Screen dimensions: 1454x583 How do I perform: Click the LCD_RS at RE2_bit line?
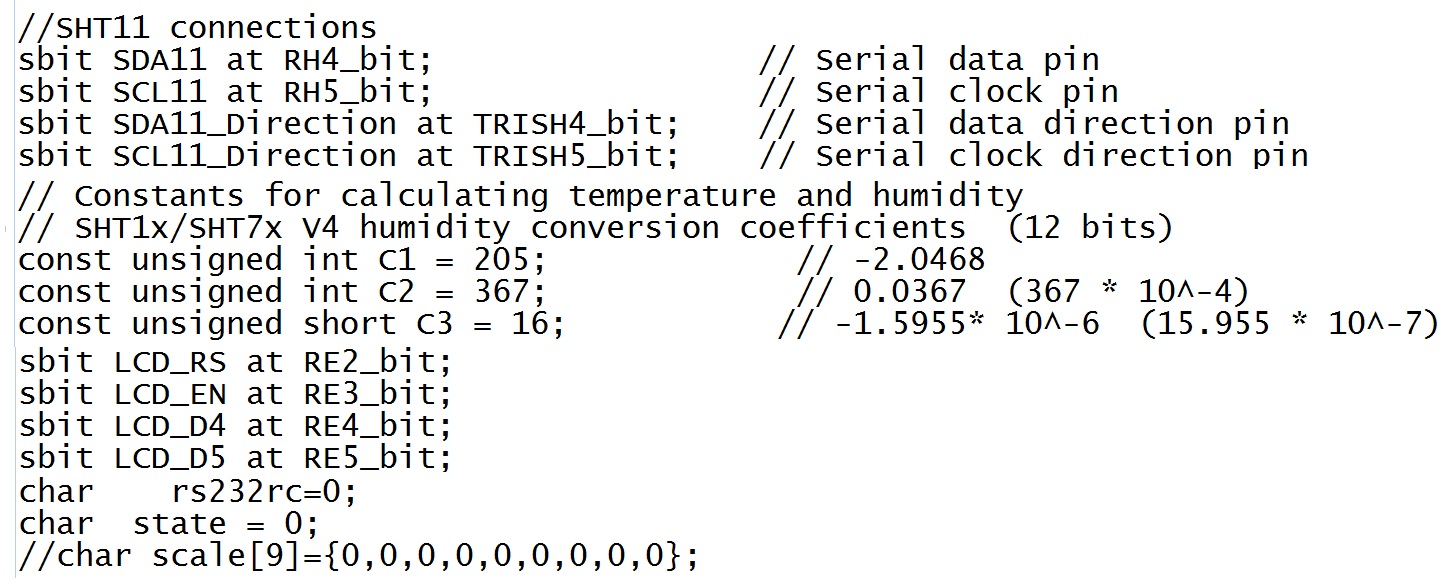pyautogui.click(x=235, y=361)
